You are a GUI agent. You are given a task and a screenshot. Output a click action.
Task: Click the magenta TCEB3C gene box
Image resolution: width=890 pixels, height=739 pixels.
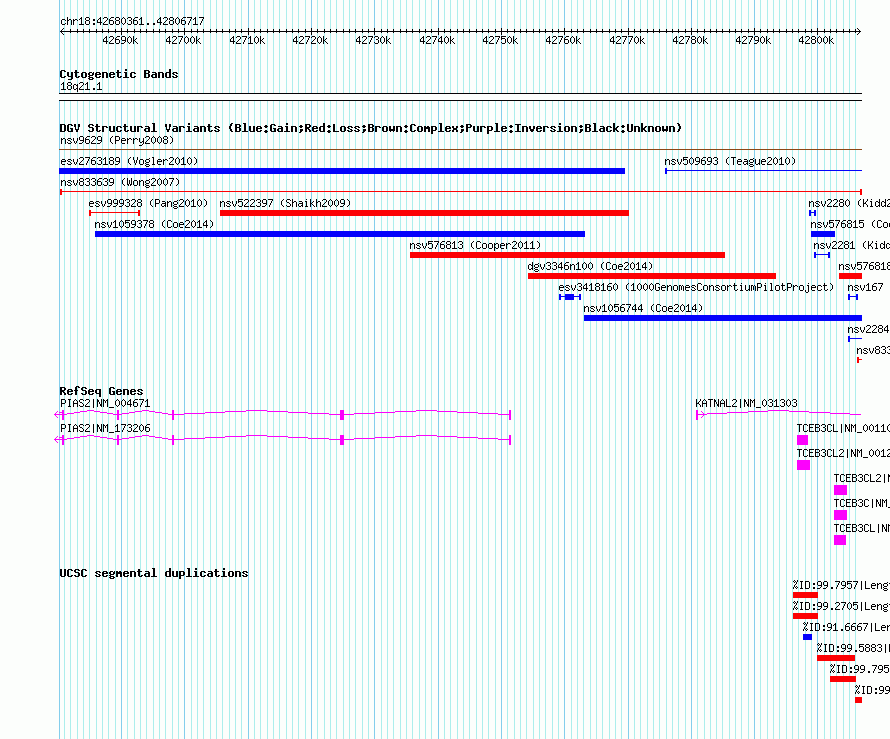coord(841,515)
